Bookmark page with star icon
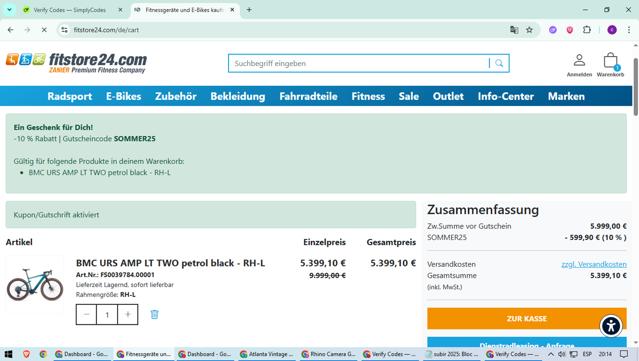Viewport: 639px width, 361px height. pos(529,30)
